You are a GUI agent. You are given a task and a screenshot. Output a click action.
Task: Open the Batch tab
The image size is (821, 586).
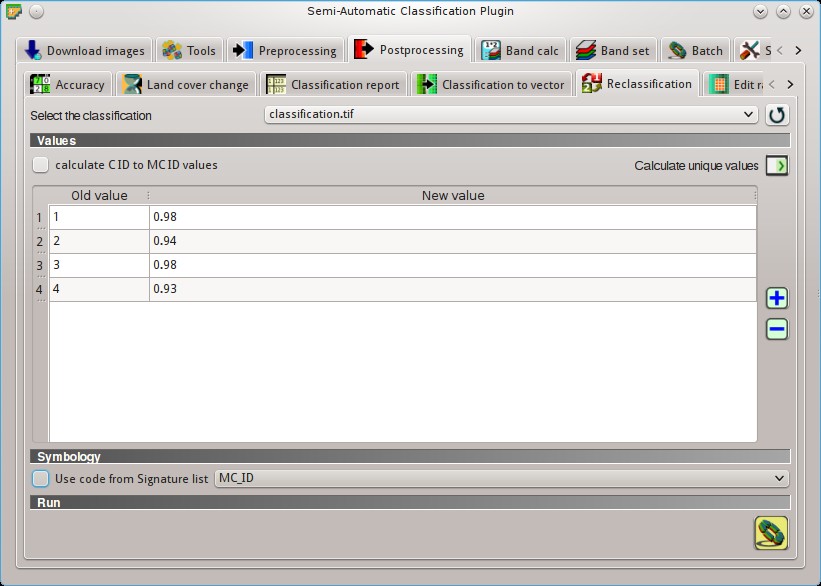695,51
